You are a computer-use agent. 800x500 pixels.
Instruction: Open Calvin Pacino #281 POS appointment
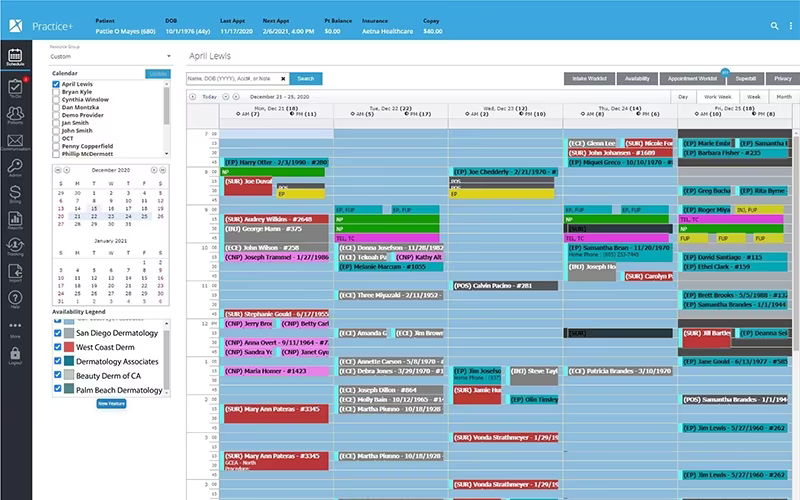coord(506,286)
